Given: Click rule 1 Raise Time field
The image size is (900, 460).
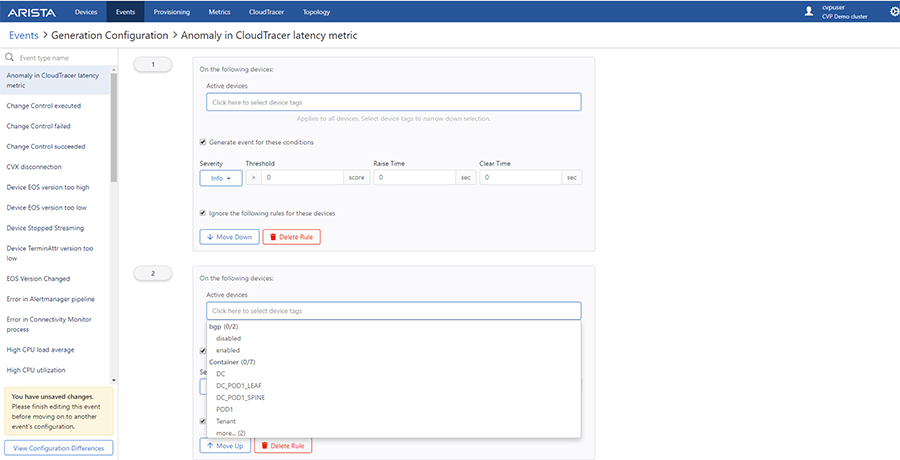Looking at the screenshot, I should click(415, 178).
